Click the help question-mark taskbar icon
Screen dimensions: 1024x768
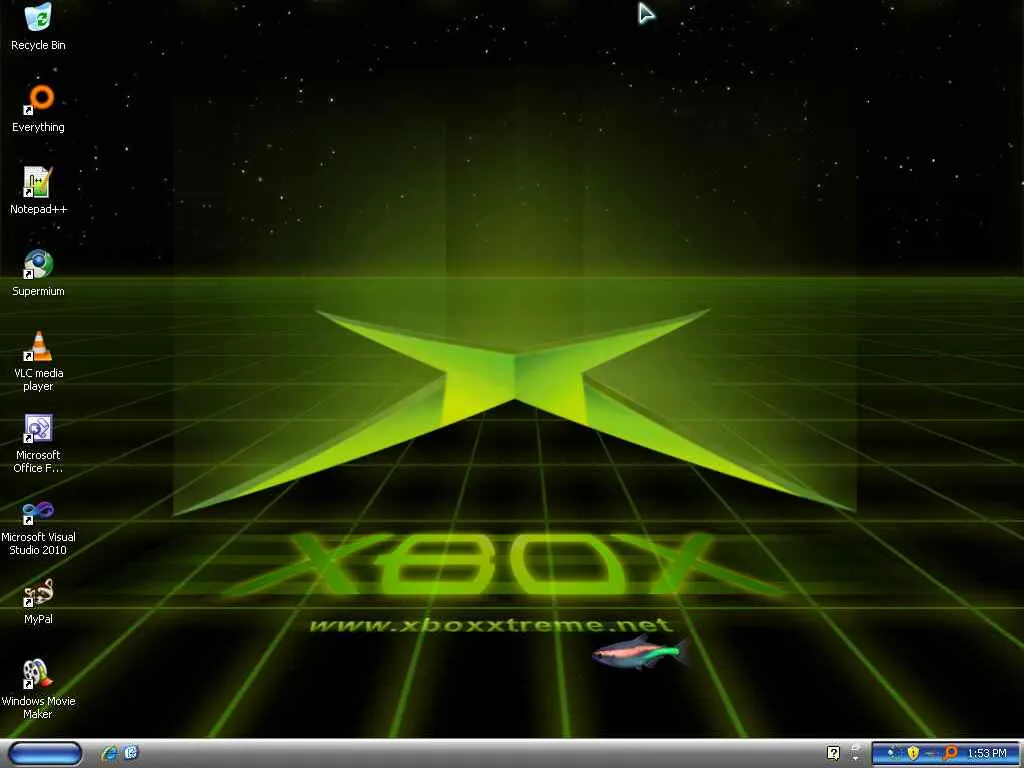pos(833,754)
